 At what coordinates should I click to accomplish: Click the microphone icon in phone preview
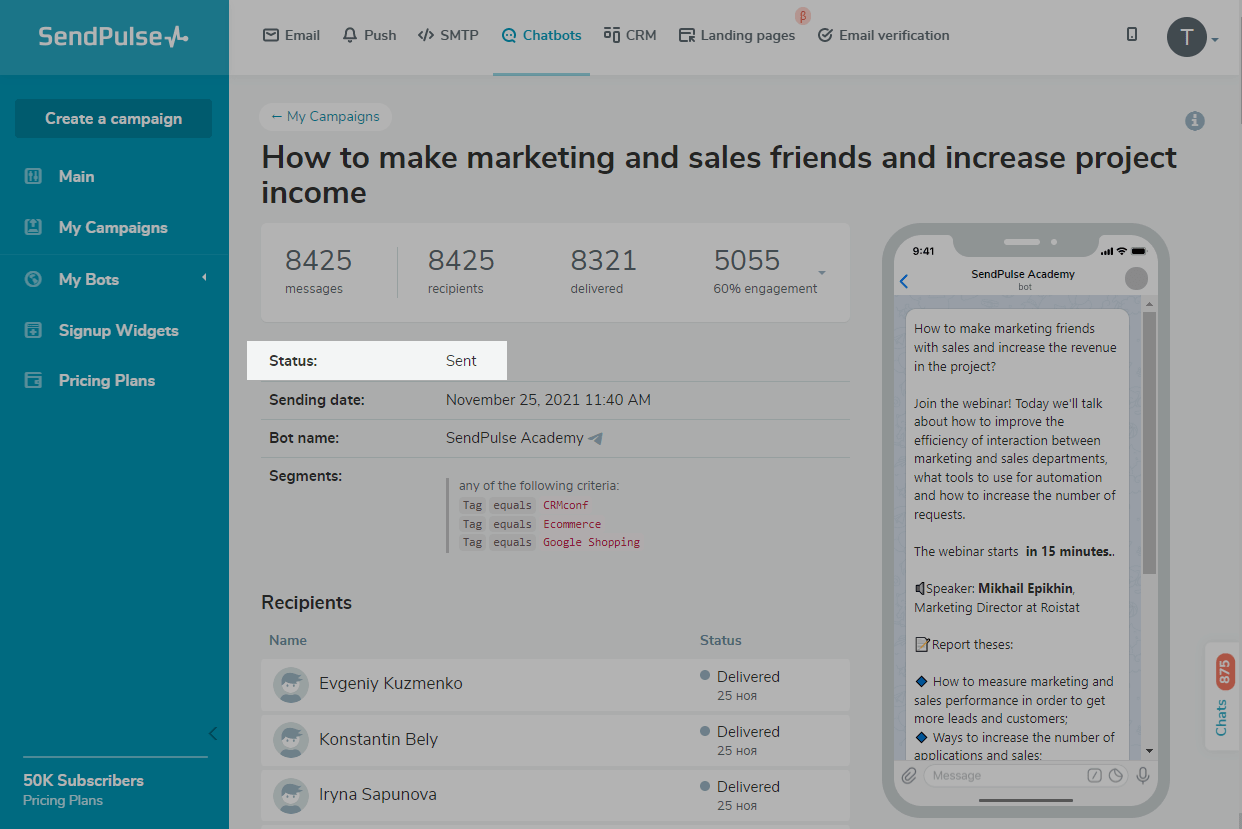click(1142, 775)
